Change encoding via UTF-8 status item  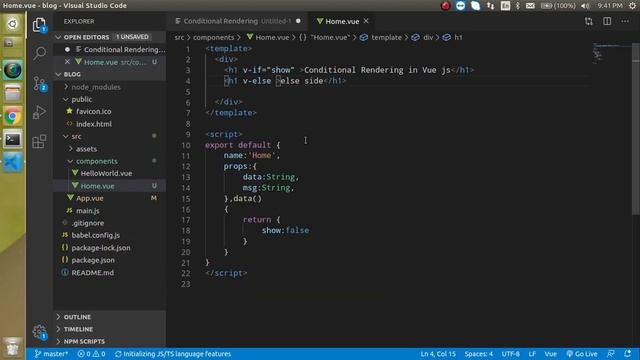pos(511,354)
